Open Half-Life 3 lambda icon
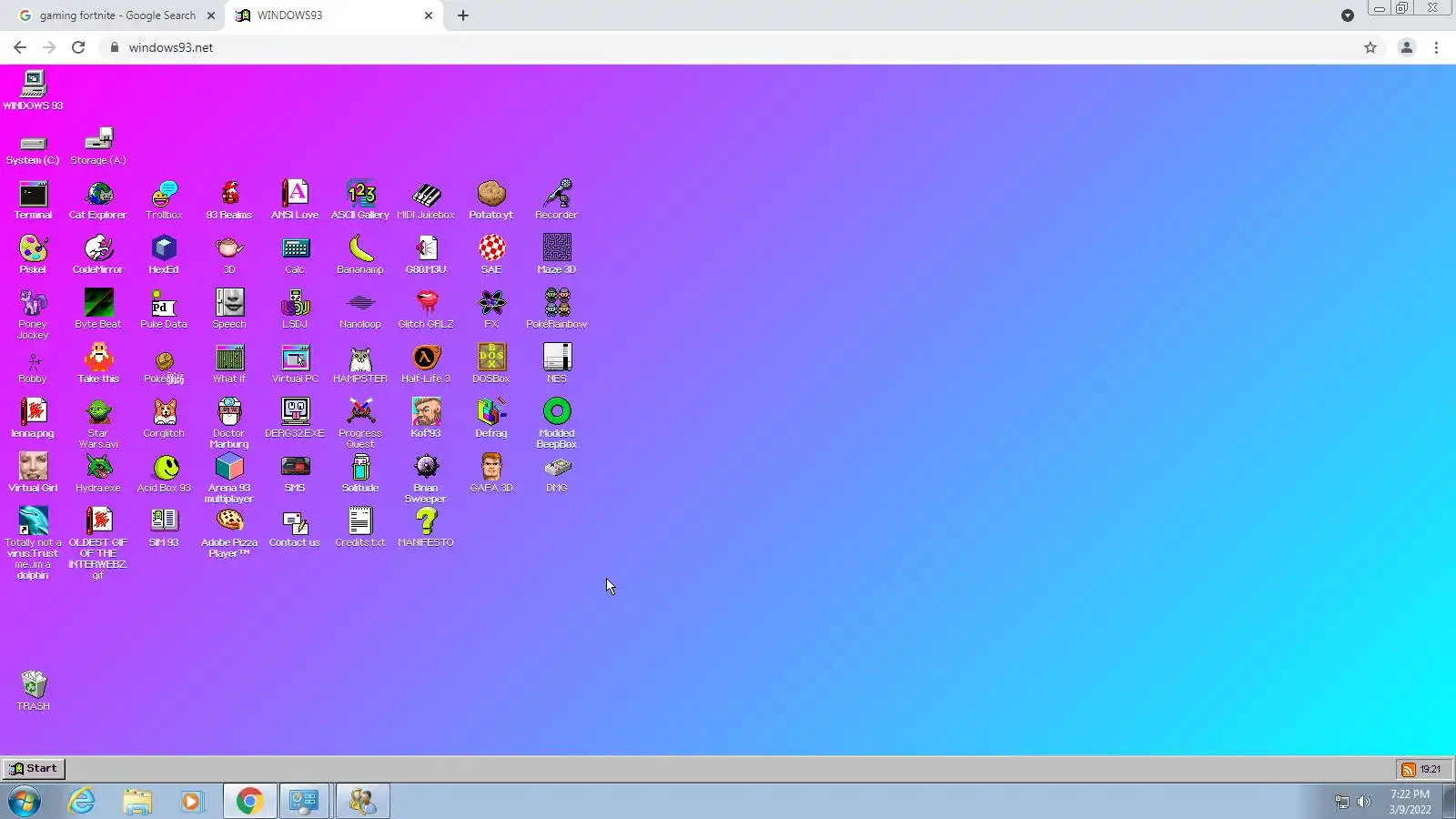 click(x=426, y=364)
